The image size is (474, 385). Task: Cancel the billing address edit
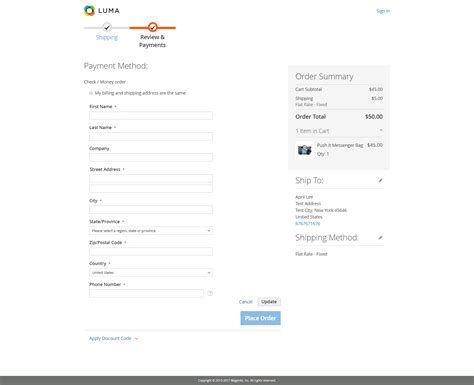click(x=246, y=302)
